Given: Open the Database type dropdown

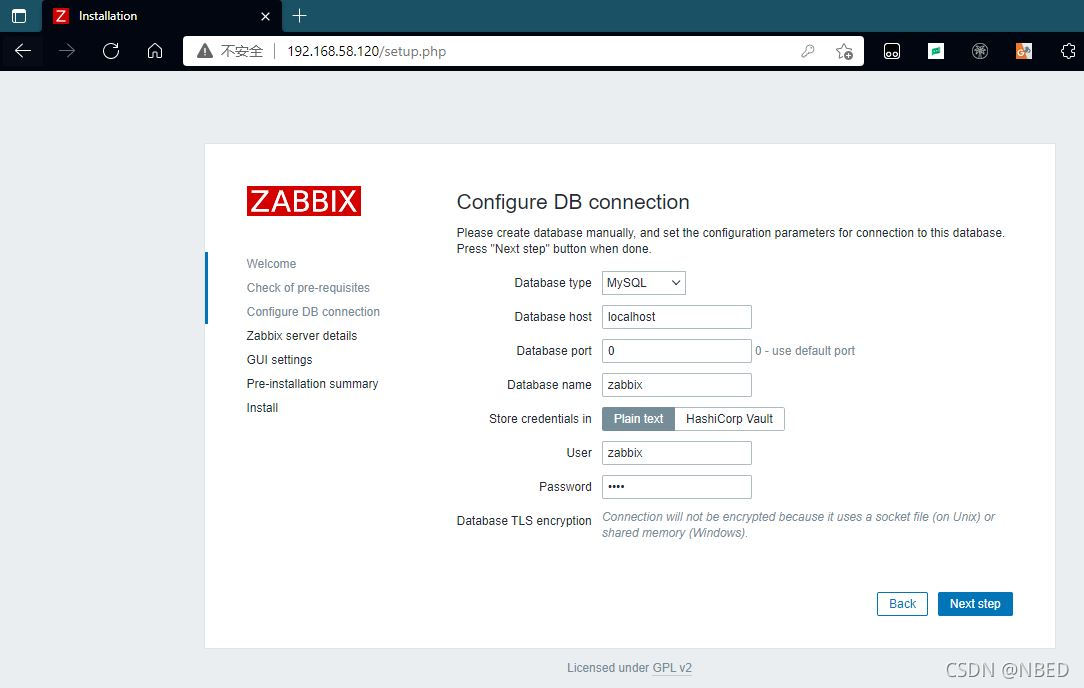Looking at the screenshot, I should [644, 283].
